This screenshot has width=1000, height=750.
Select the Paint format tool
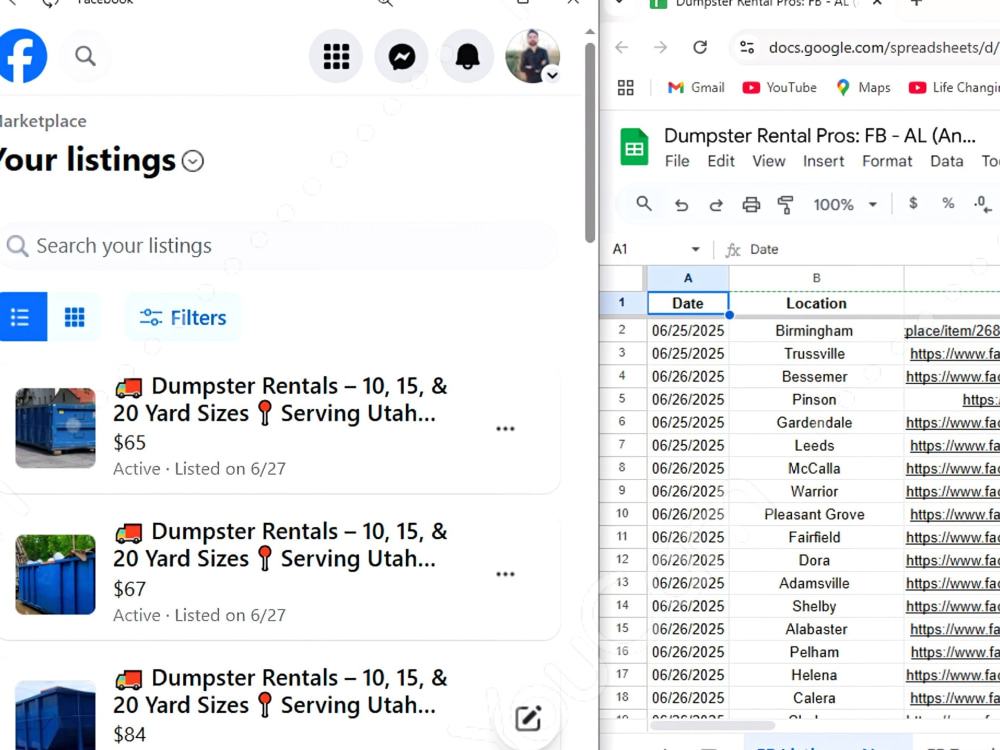coord(786,205)
